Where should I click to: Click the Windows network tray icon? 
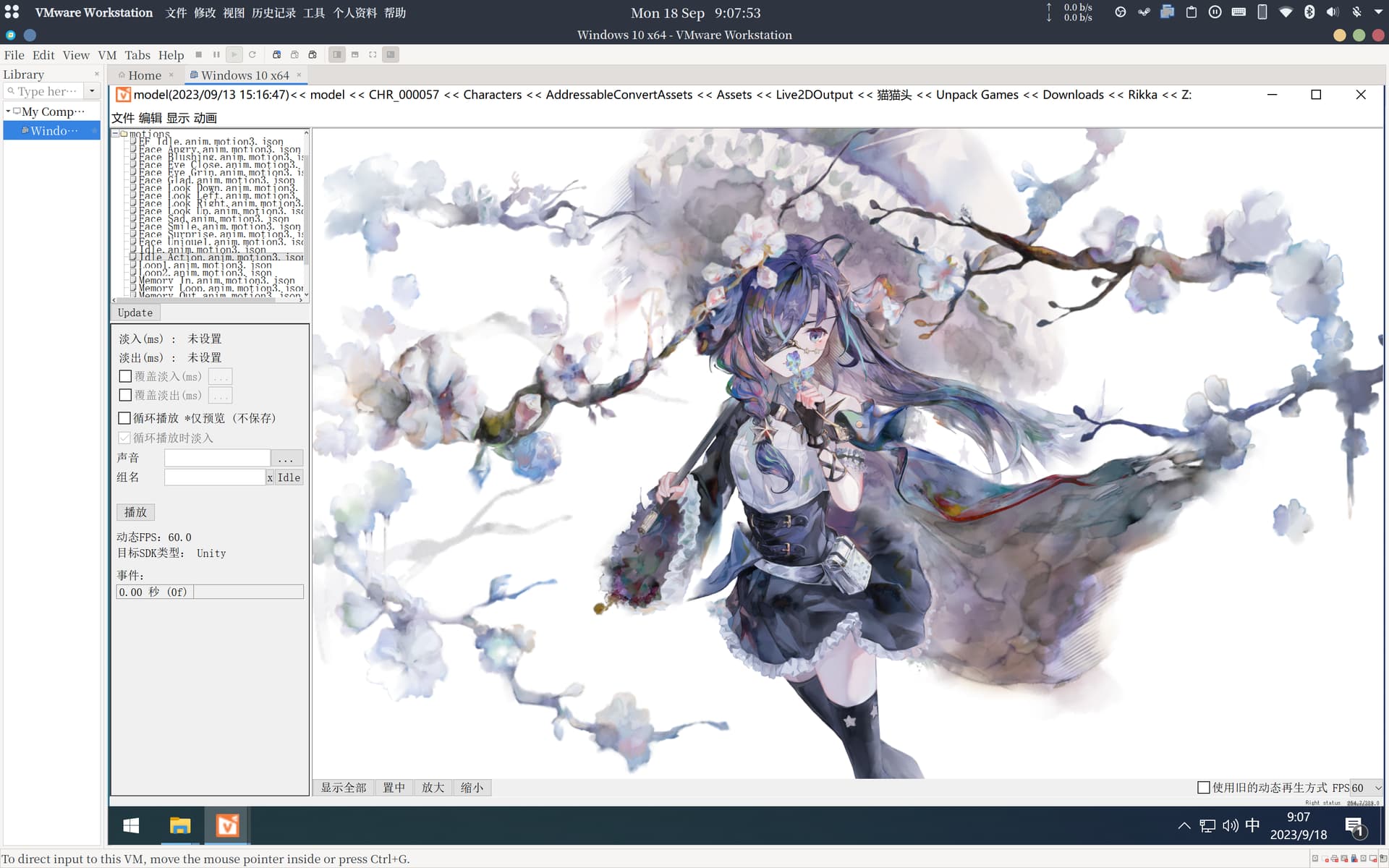click(1207, 826)
